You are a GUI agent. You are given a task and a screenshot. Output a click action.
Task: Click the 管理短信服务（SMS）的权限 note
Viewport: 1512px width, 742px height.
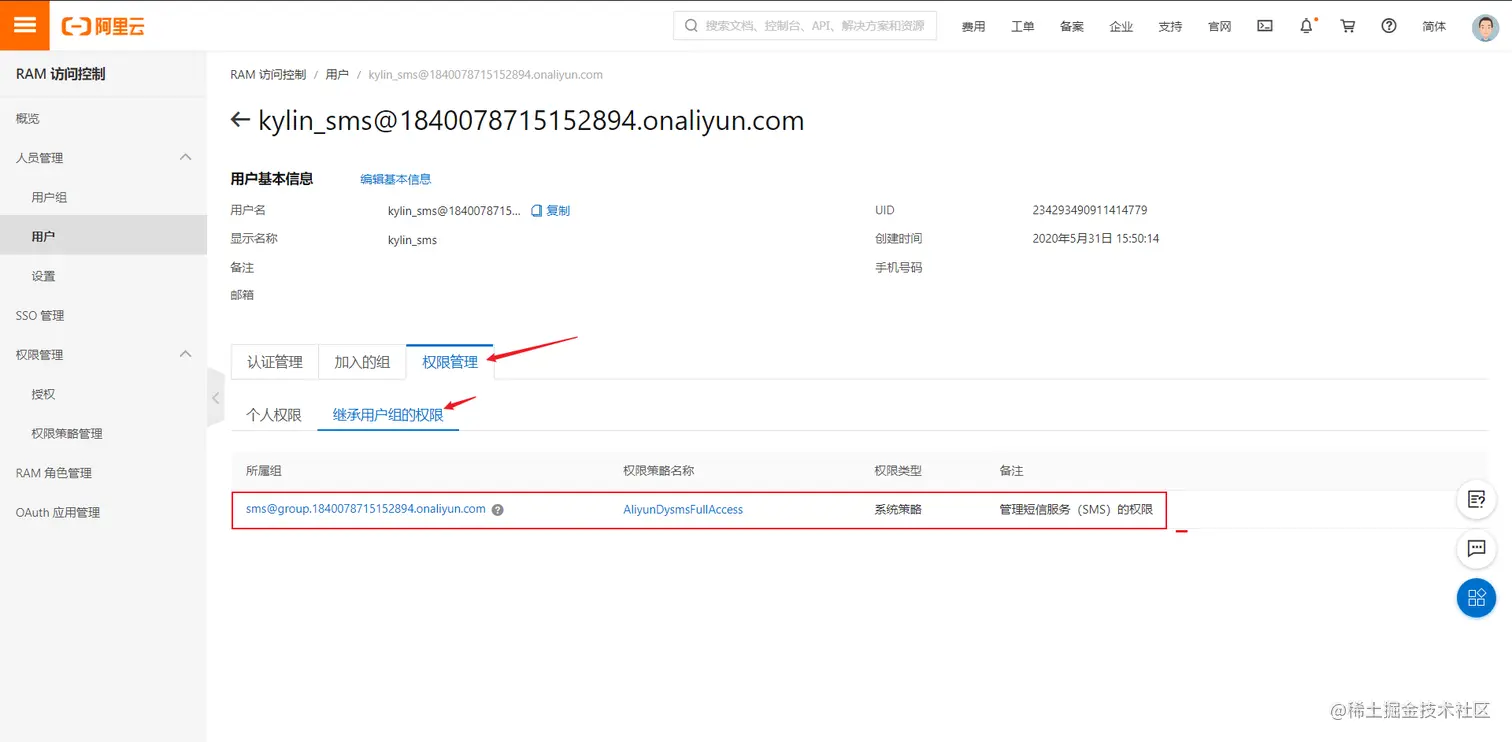coord(1076,510)
